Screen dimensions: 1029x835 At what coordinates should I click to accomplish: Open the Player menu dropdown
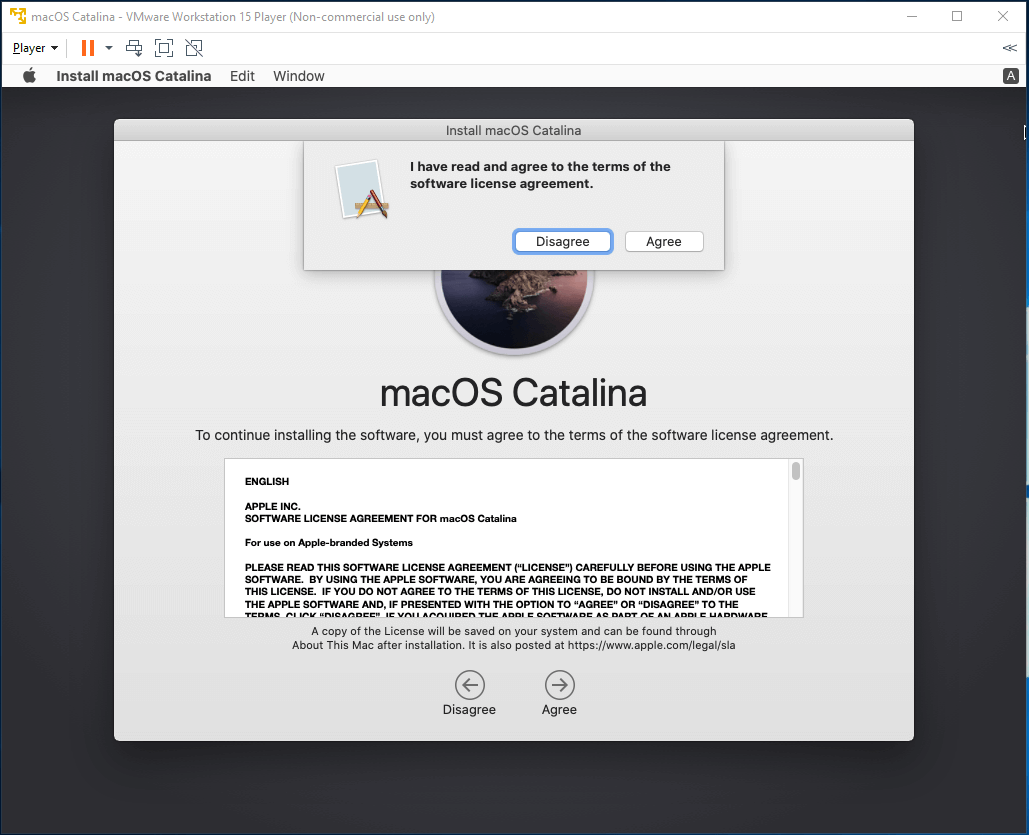[x=35, y=48]
